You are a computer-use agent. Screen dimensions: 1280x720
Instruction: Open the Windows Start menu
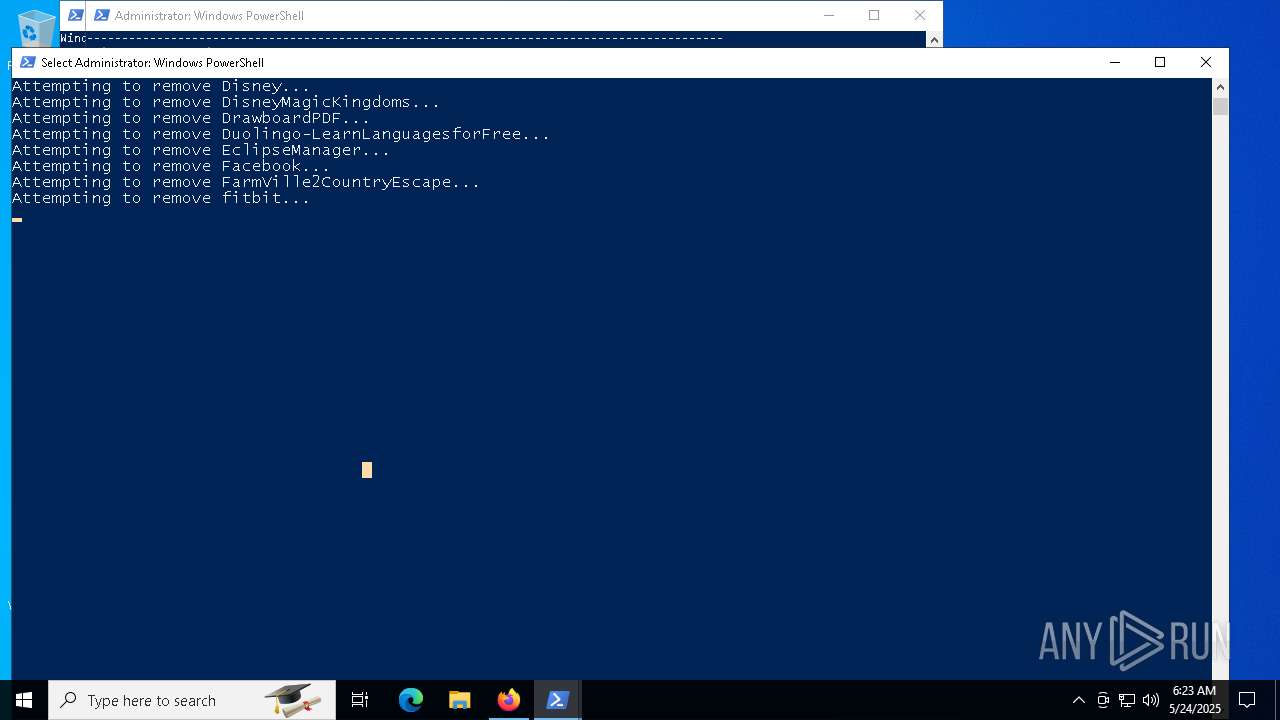(24, 700)
